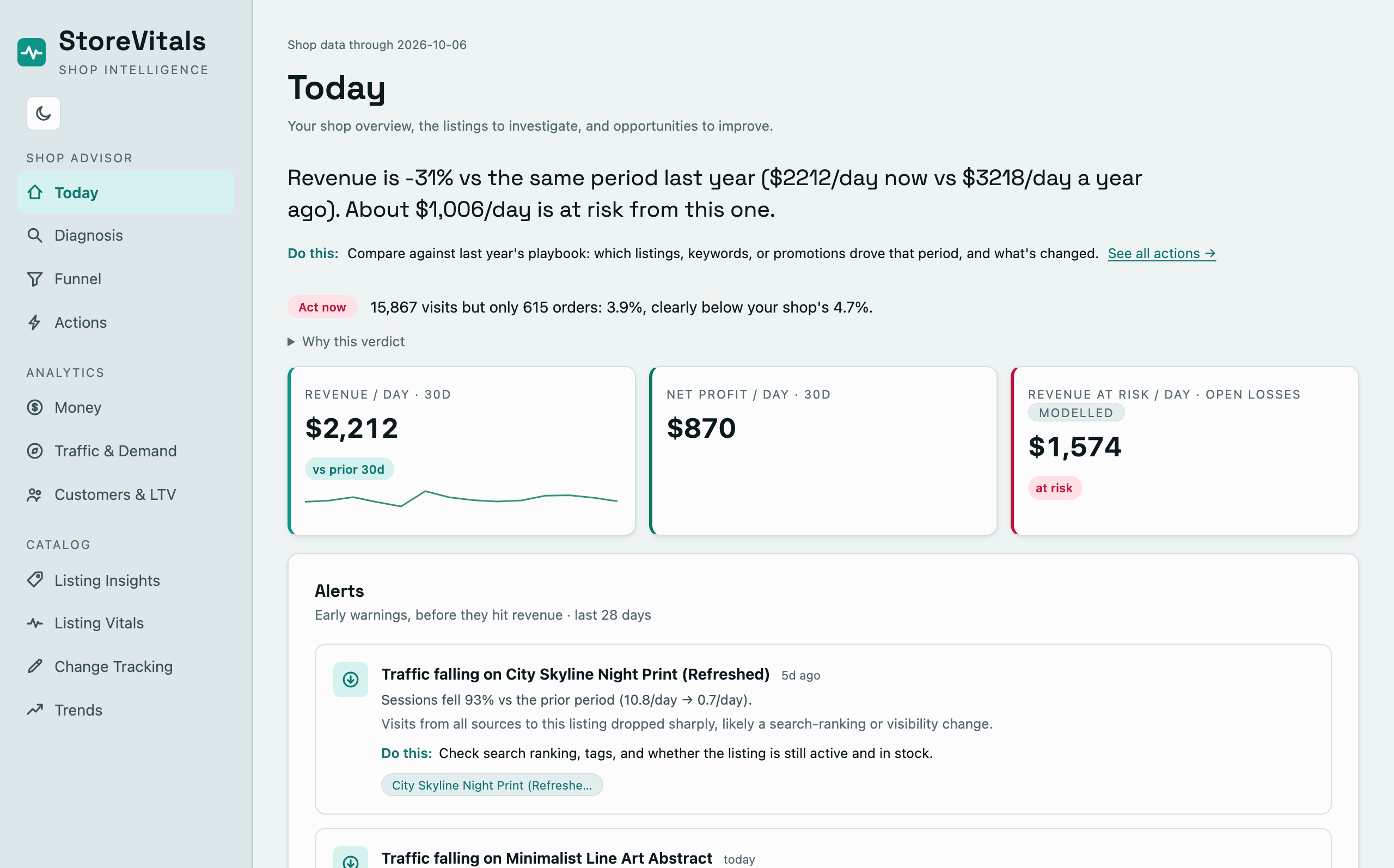The width and height of the screenshot is (1394, 868).
Task: Click the Traffic falling on Minimalist Line Art title
Action: point(546,858)
